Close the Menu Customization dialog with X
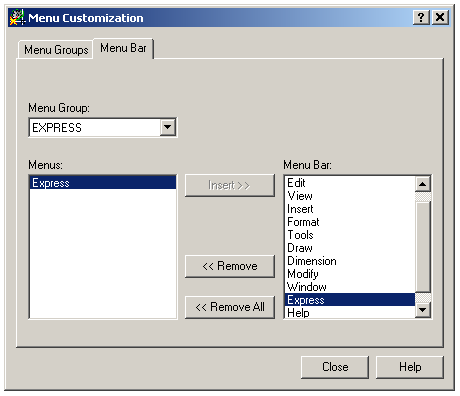 (x=440, y=17)
